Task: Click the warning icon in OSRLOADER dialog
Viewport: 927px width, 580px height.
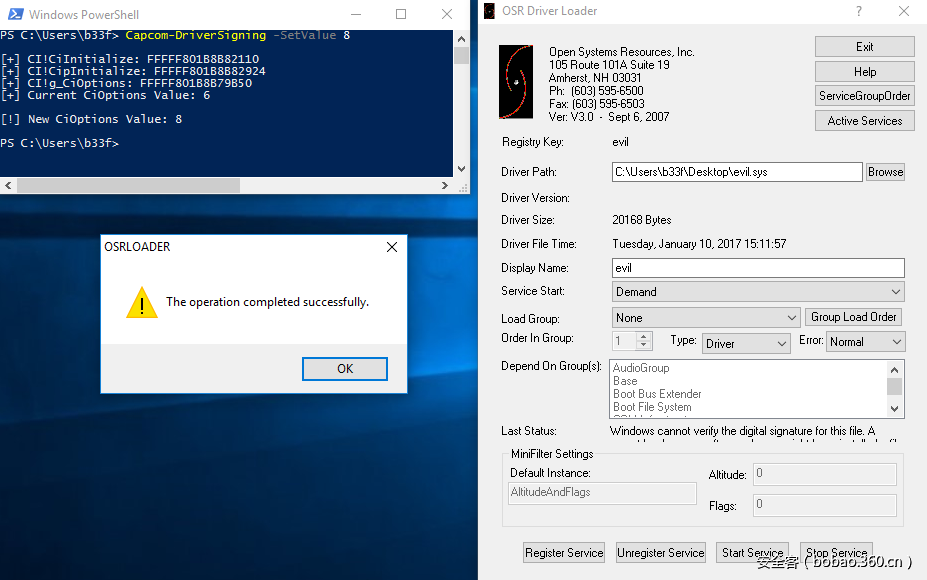Action: [x=141, y=302]
